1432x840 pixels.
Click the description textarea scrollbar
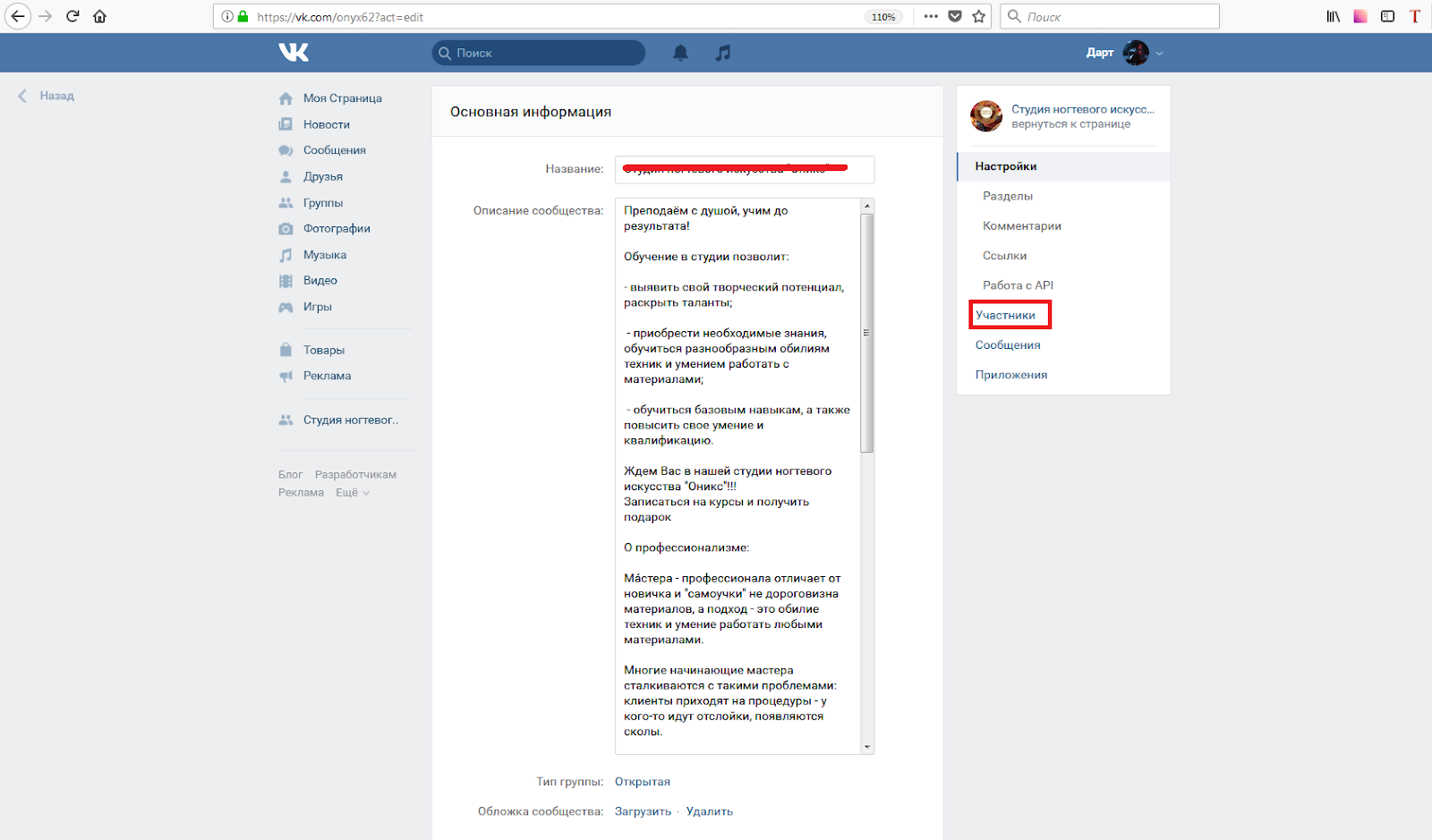coord(866,333)
